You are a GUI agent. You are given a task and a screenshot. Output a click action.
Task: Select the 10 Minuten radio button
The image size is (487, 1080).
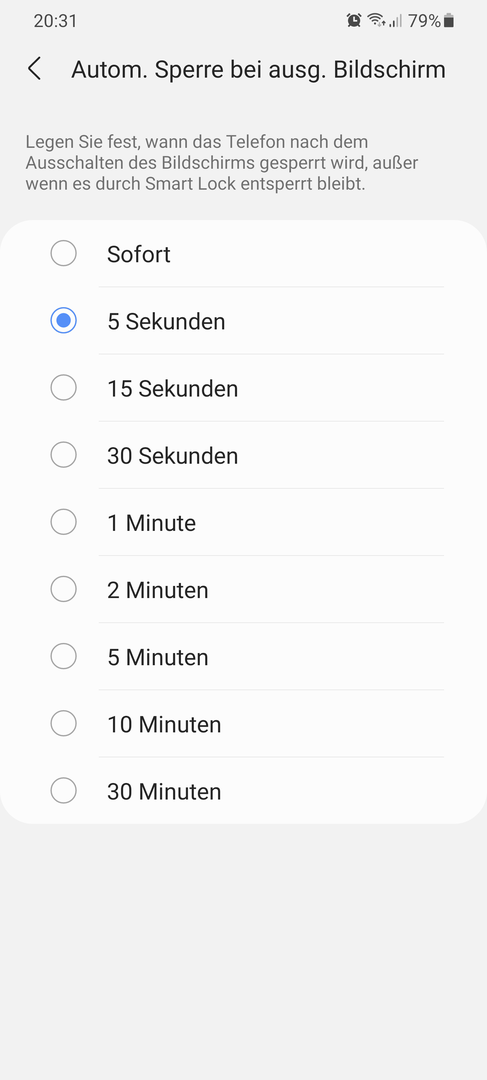[x=63, y=724]
